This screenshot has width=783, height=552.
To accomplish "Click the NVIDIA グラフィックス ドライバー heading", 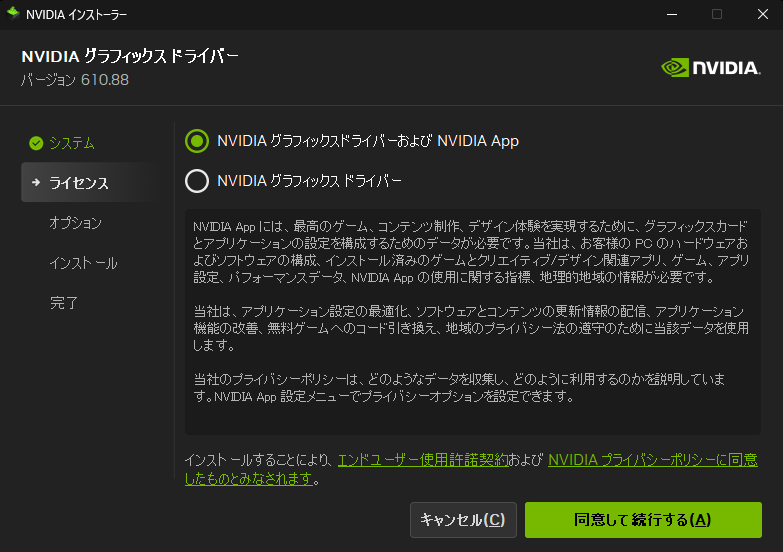I will 130,56.
